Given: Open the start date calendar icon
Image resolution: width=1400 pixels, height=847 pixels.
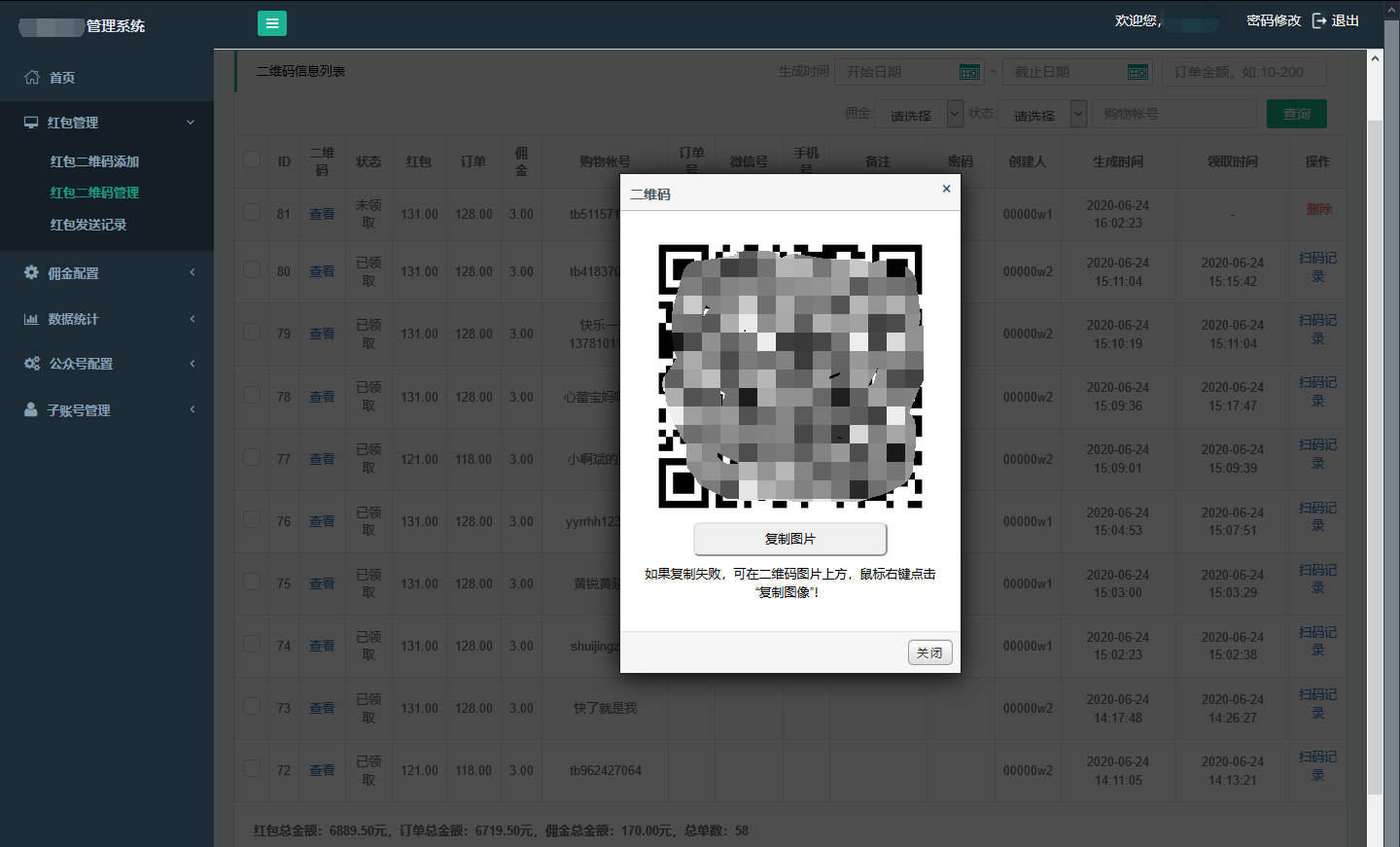Looking at the screenshot, I should point(969,72).
